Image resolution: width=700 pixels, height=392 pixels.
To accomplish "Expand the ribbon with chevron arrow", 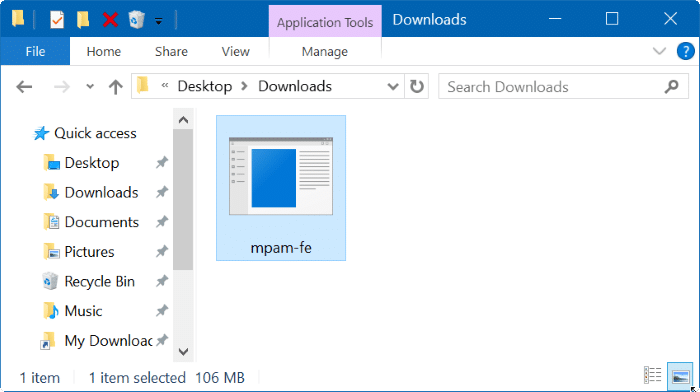I will (x=659, y=51).
